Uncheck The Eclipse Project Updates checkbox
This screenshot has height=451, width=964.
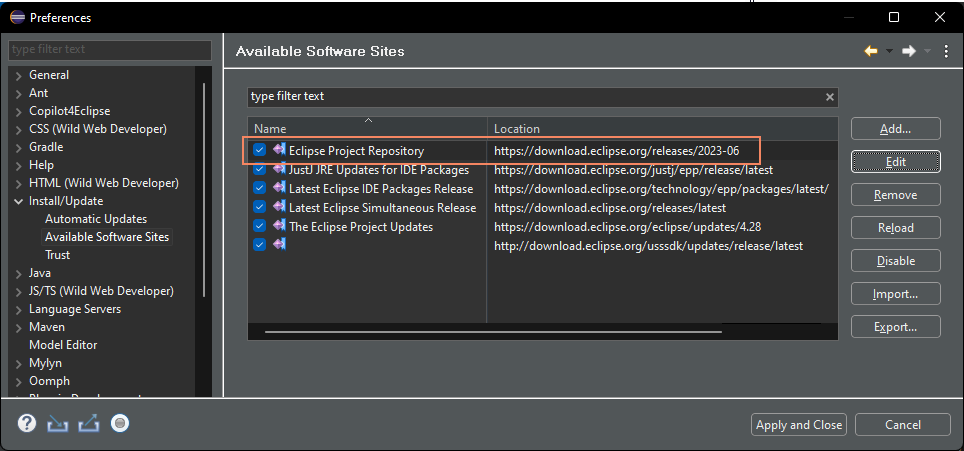(x=259, y=226)
